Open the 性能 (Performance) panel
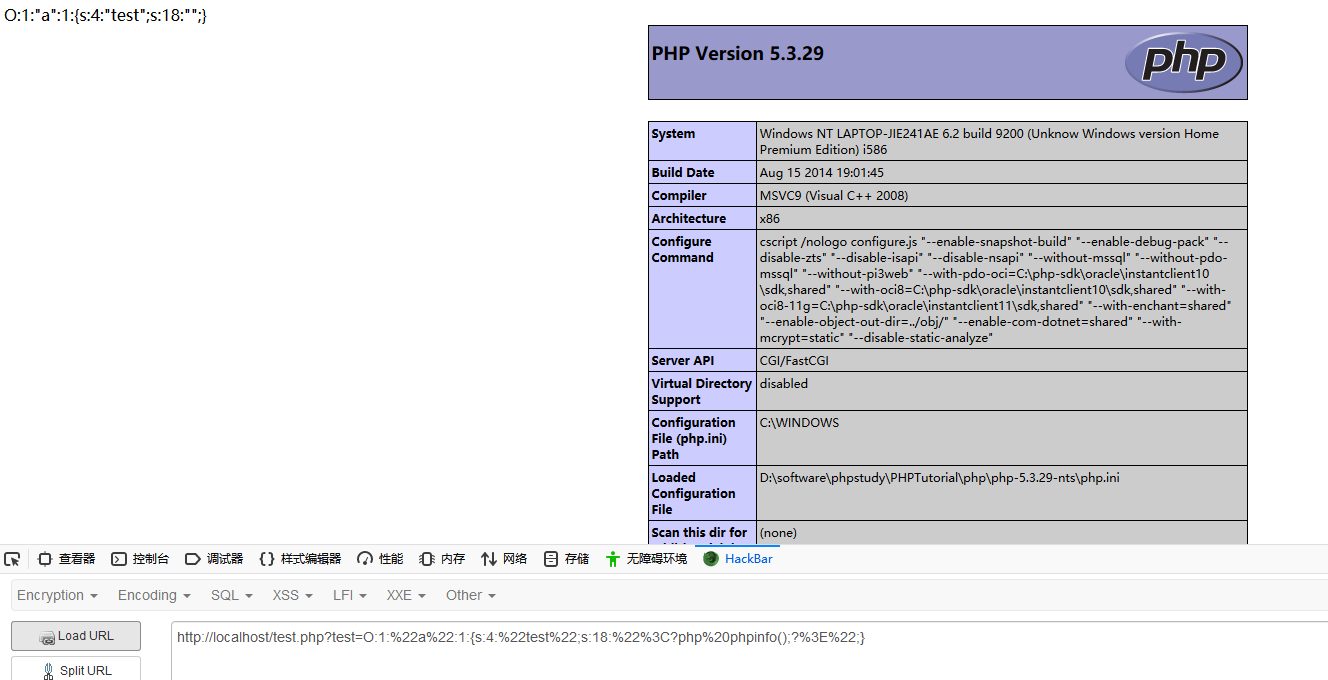Viewport: 1328px width, 680px height. (x=379, y=558)
